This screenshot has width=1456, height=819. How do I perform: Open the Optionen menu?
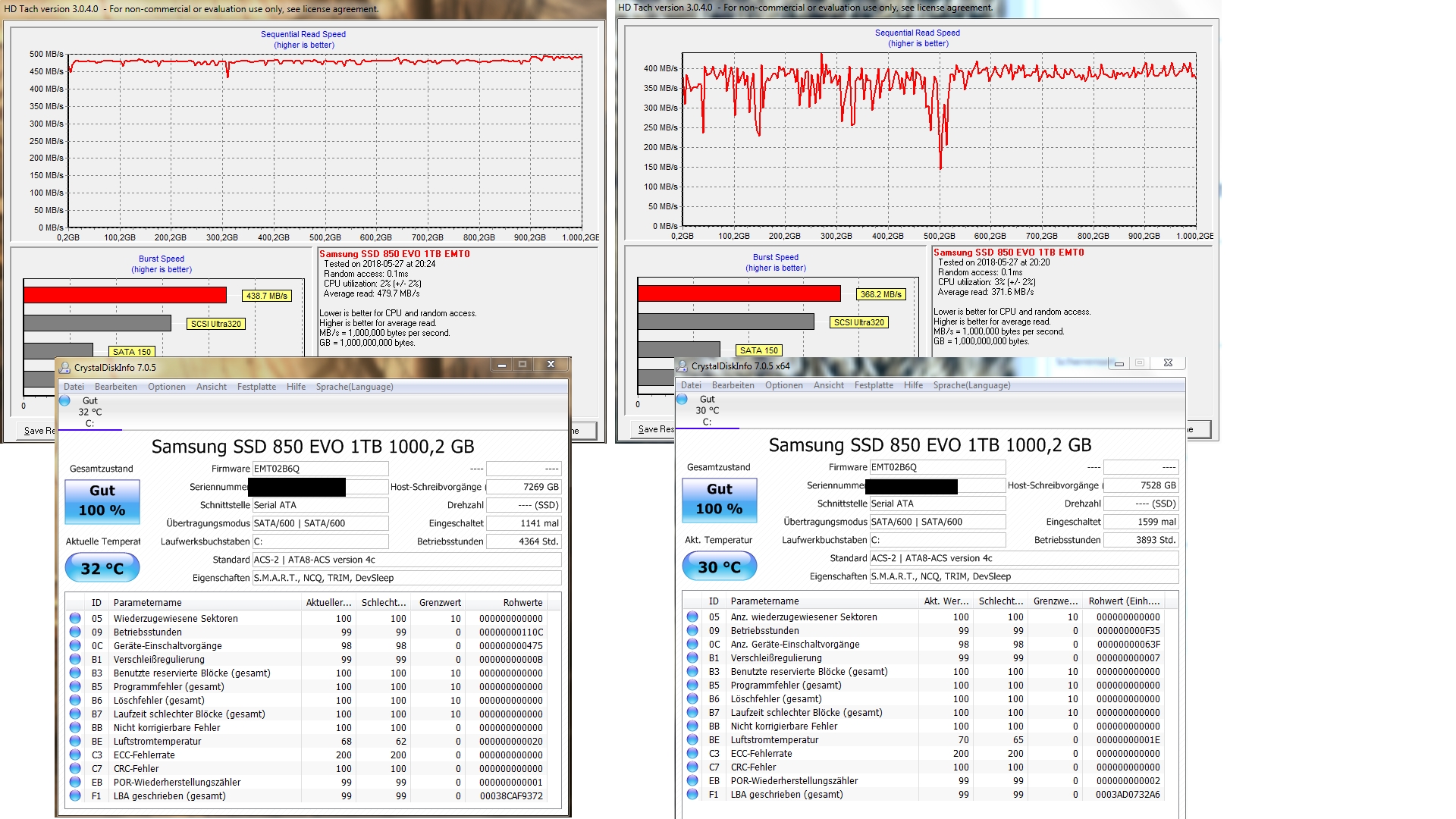tap(167, 387)
